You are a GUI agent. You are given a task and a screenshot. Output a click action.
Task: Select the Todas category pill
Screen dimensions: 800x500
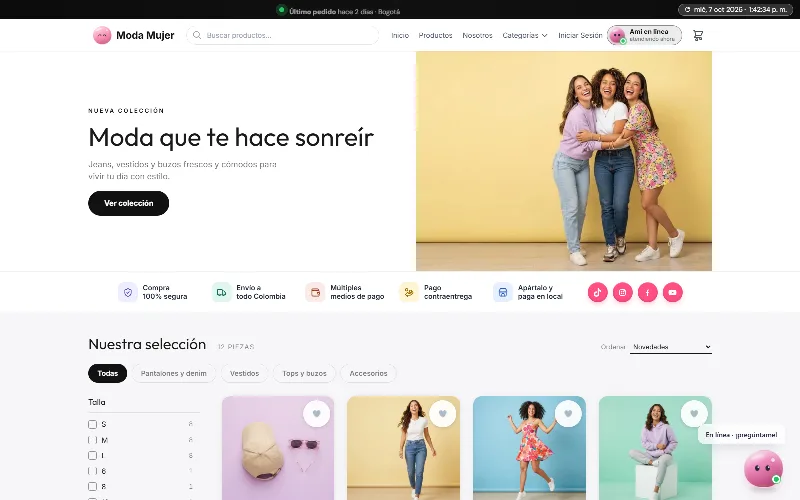click(x=108, y=373)
